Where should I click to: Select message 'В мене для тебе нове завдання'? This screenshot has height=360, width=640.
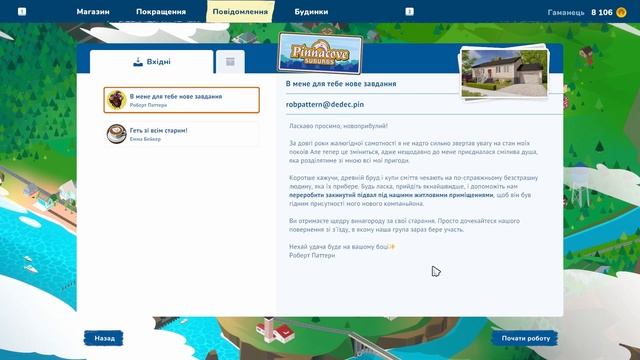point(182,100)
